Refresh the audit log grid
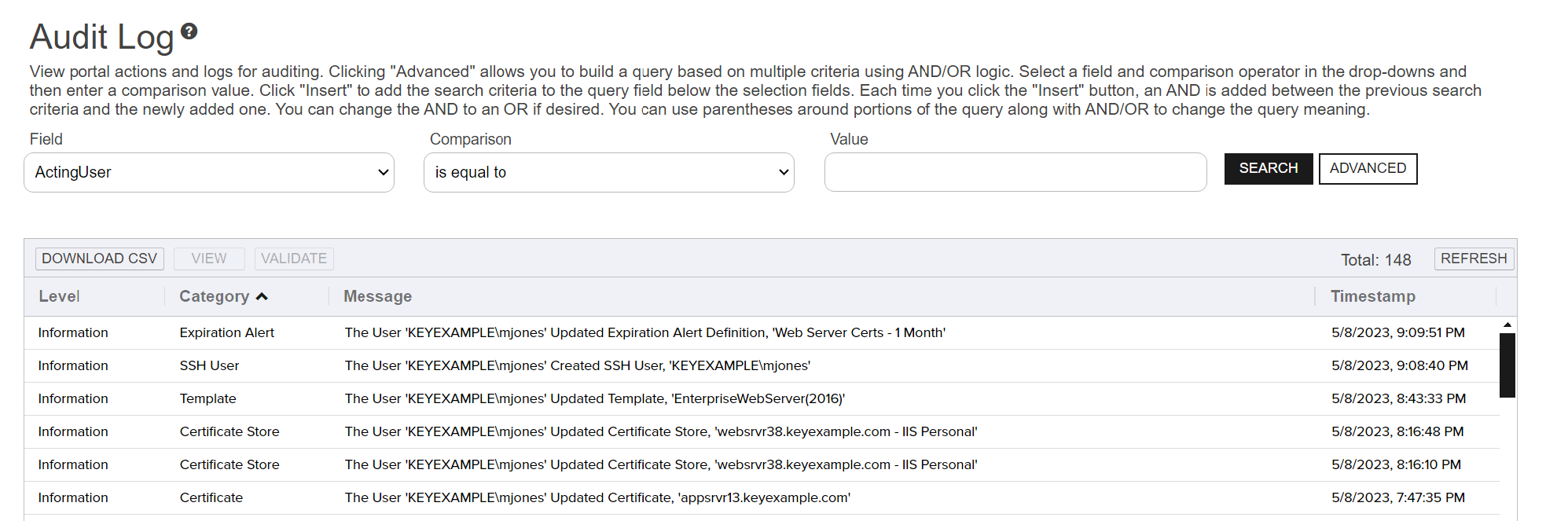The image size is (1568, 521). (x=1473, y=259)
